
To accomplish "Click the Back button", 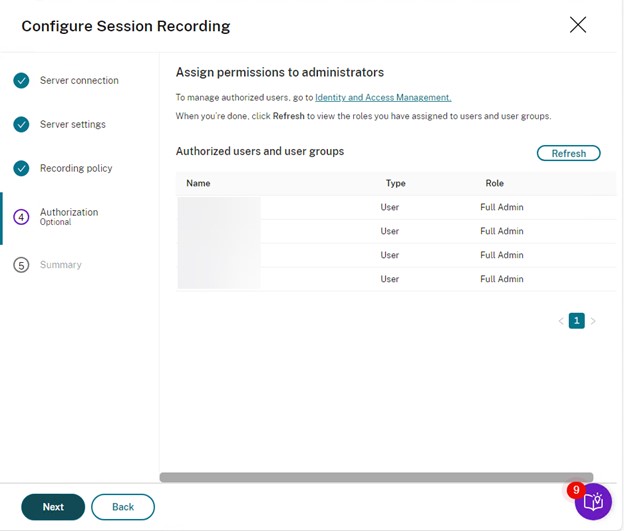I will [x=123, y=507].
